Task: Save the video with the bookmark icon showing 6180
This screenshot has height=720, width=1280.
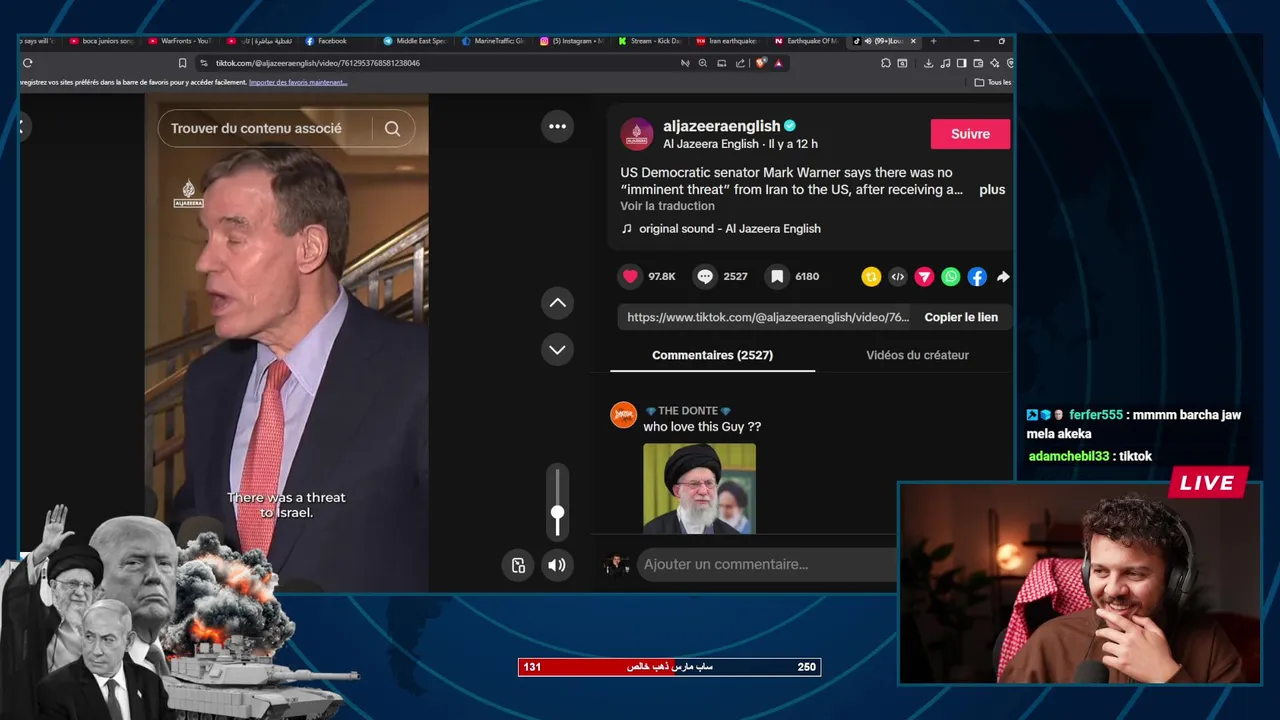Action: 776,276
